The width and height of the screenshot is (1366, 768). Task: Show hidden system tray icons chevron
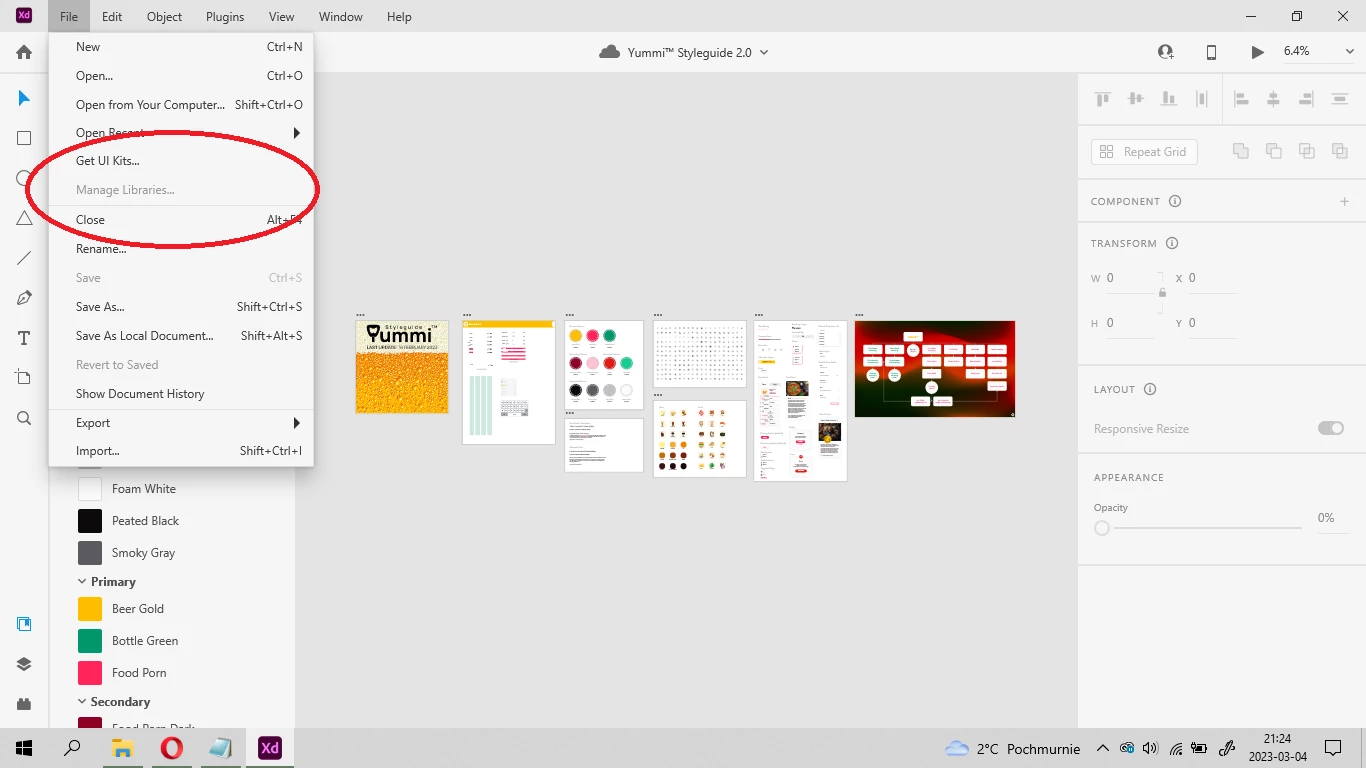coord(1103,748)
